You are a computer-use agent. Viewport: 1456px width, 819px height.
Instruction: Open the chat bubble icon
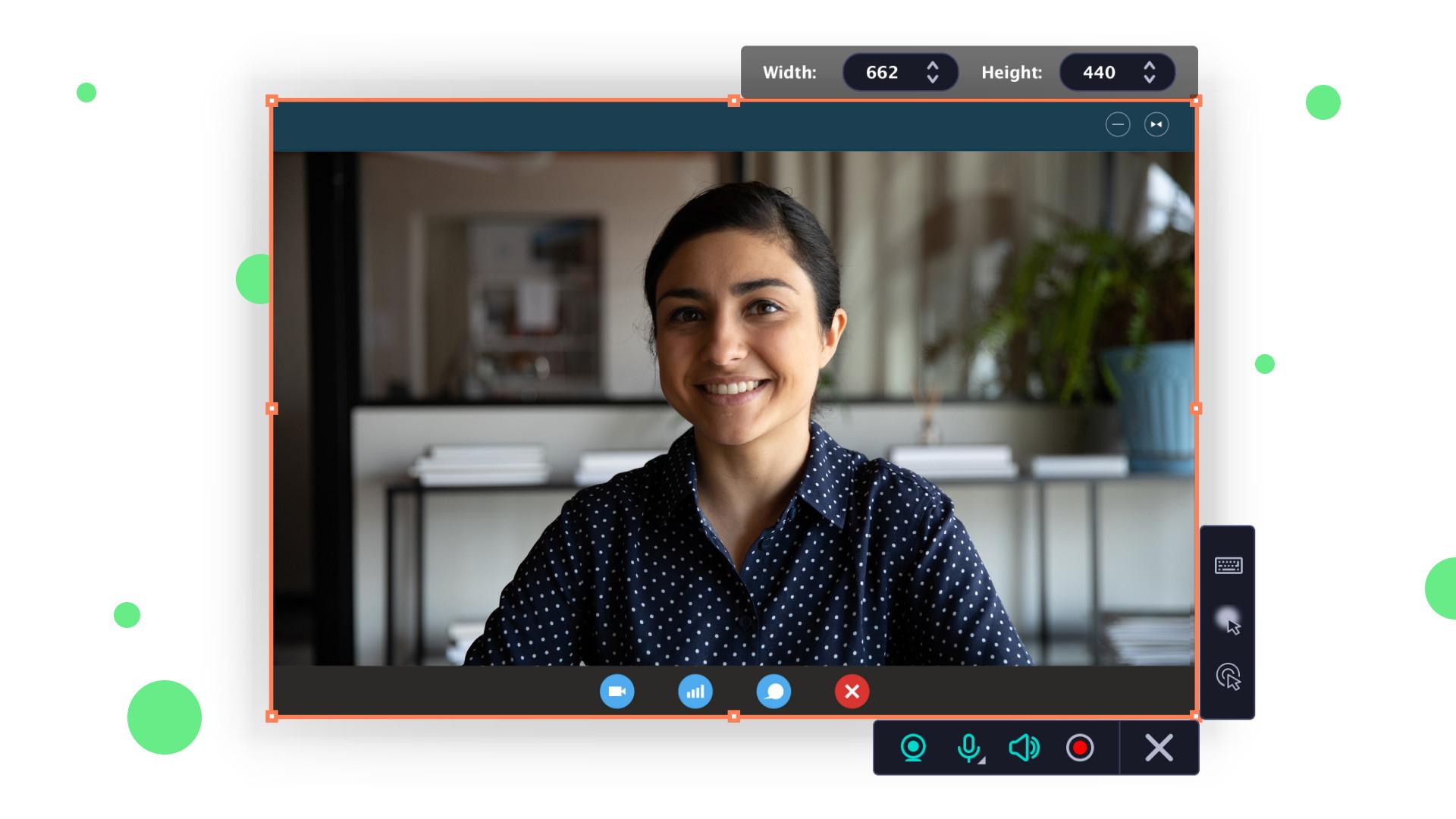(773, 691)
